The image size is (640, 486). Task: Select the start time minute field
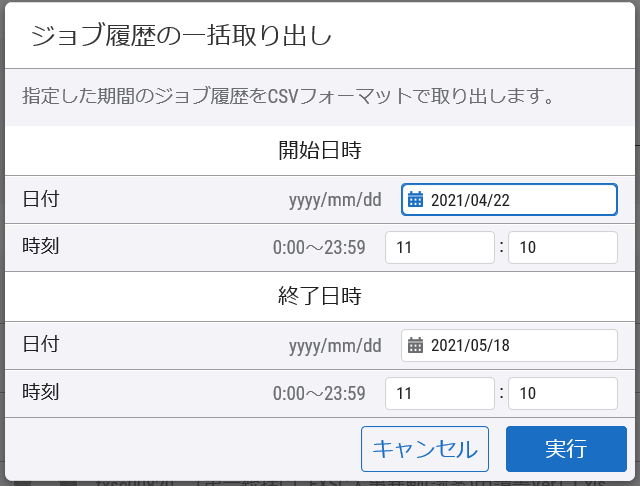coord(562,247)
